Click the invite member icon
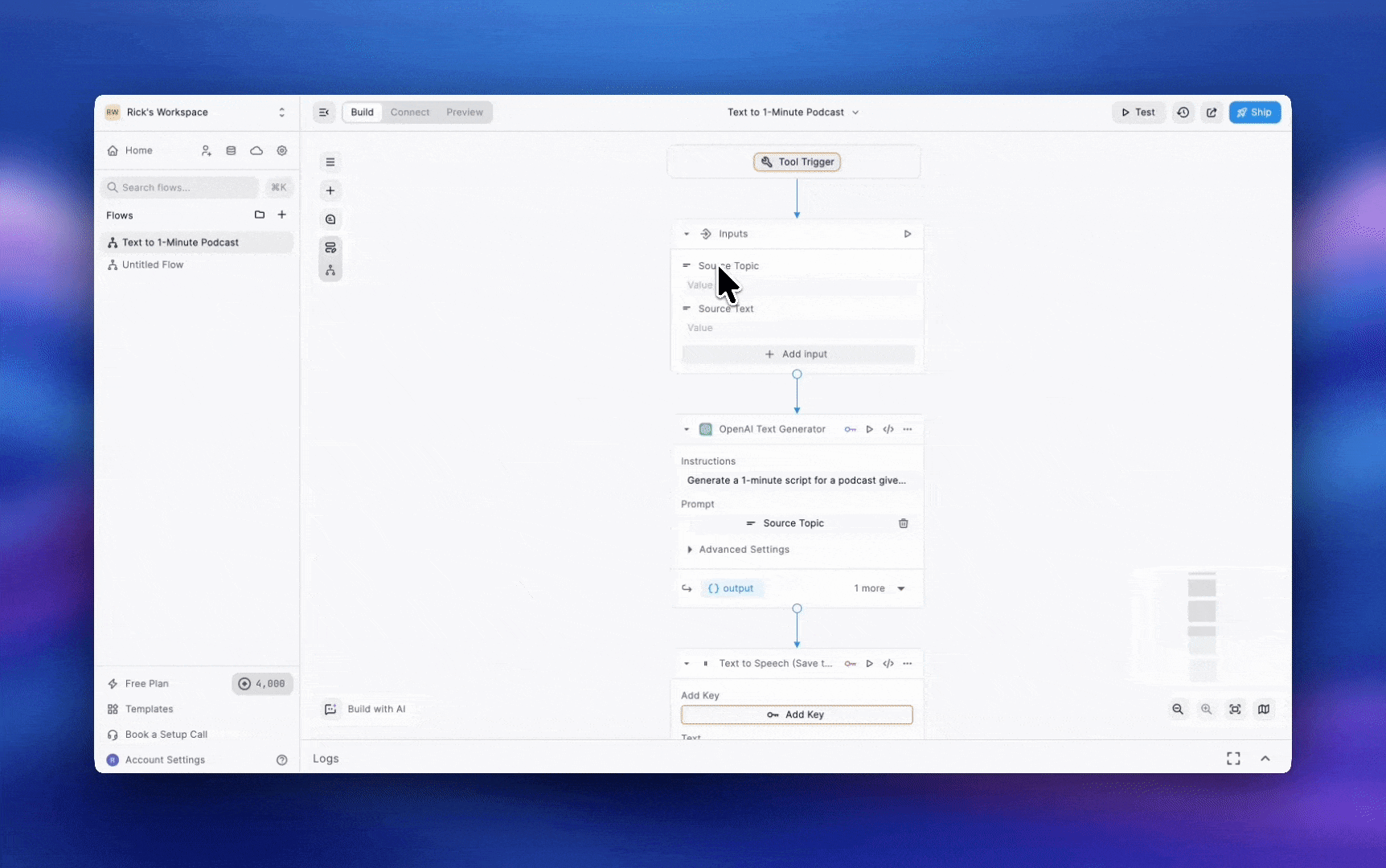 (x=206, y=150)
